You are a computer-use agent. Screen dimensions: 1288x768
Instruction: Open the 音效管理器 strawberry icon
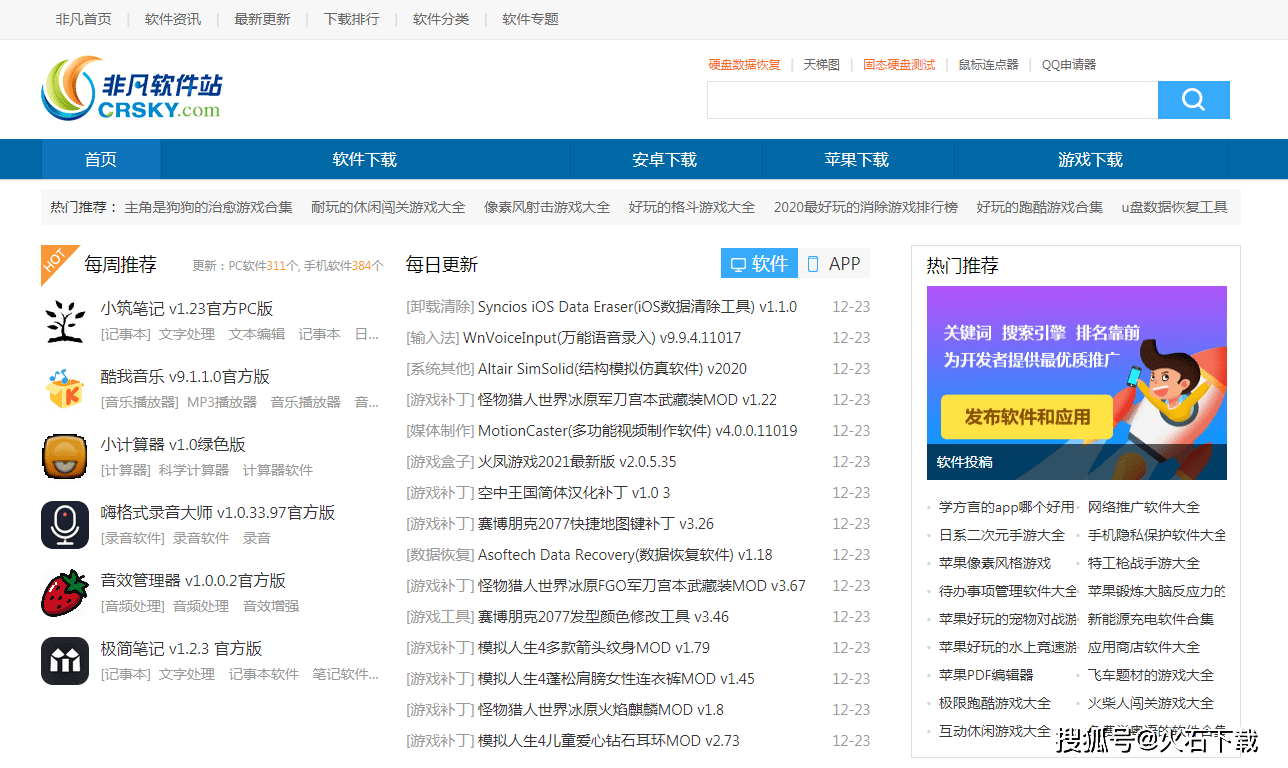(65, 592)
